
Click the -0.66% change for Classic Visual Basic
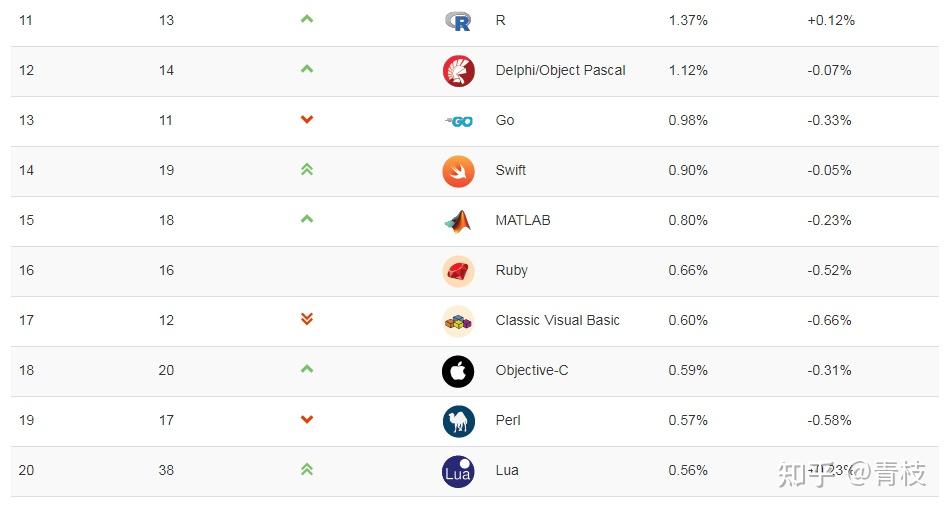tap(829, 320)
